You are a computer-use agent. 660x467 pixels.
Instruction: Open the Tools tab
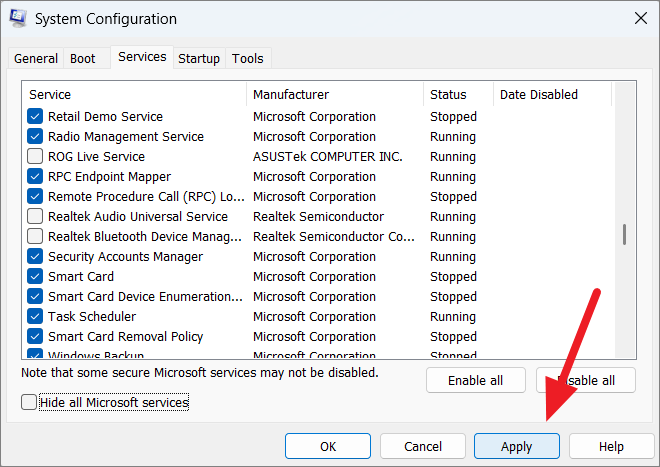coord(247,59)
